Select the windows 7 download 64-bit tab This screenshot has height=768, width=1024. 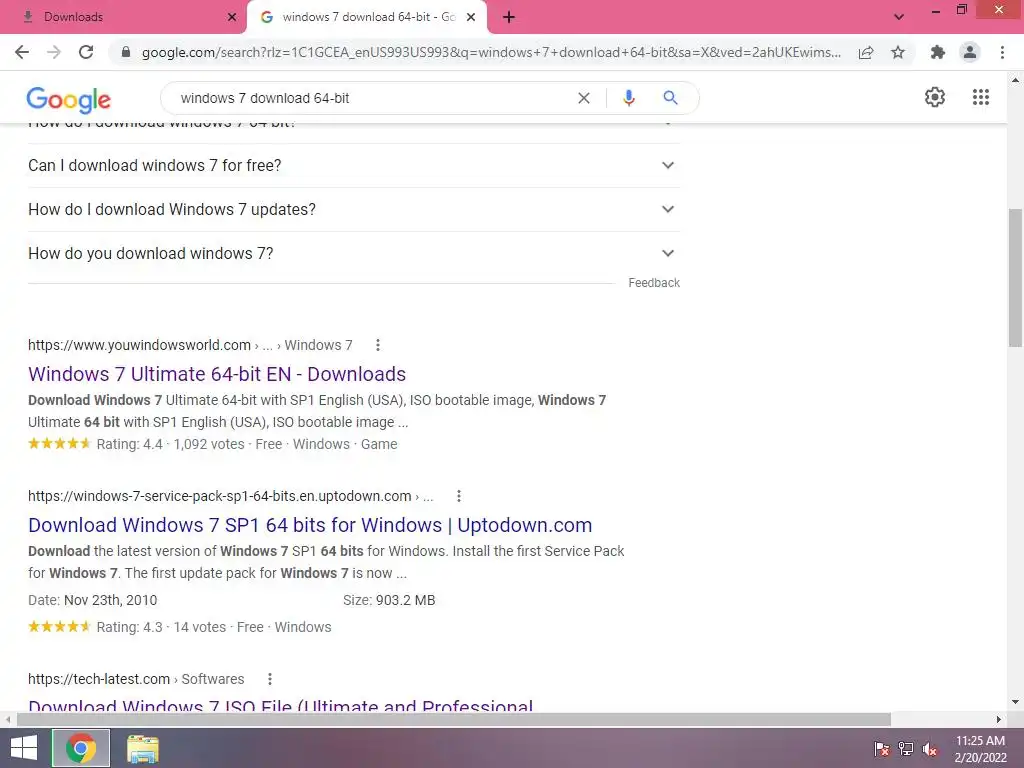click(x=367, y=17)
